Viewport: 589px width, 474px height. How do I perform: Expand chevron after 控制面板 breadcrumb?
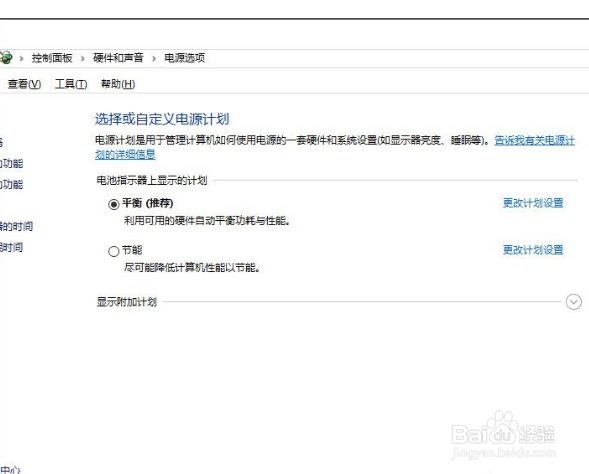pos(83,58)
